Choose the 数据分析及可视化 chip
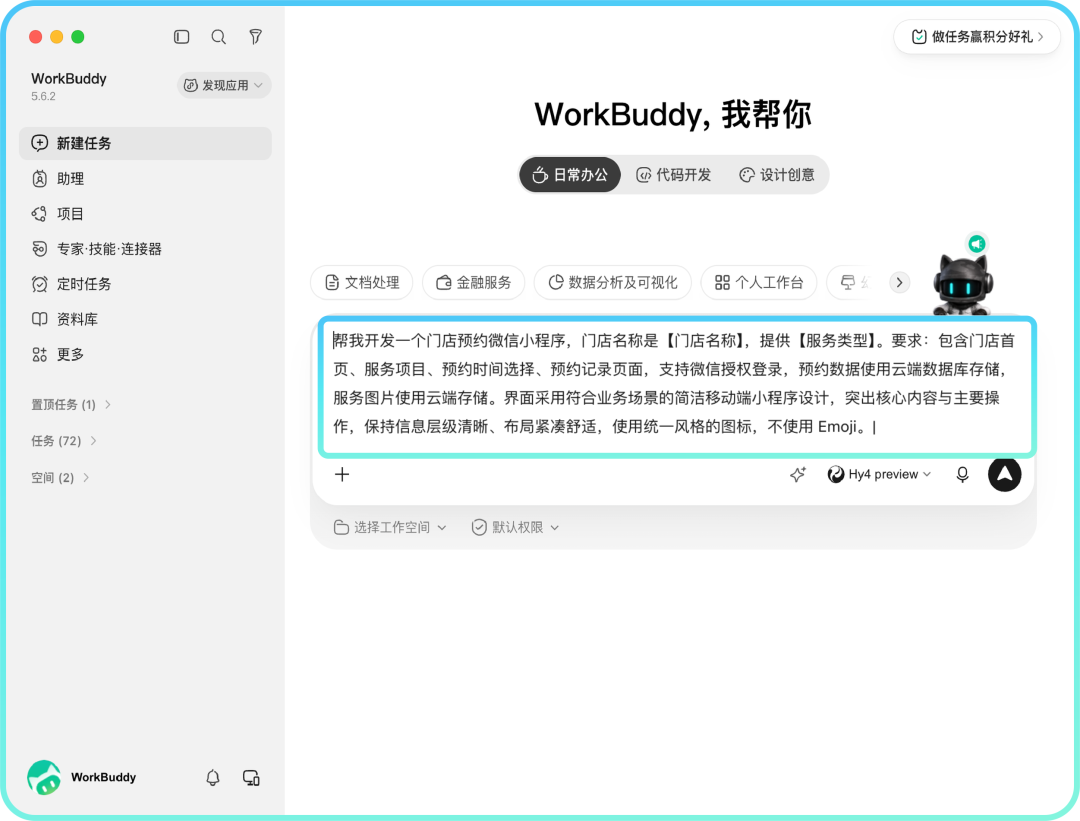The height and width of the screenshot is (821, 1080). click(612, 282)
